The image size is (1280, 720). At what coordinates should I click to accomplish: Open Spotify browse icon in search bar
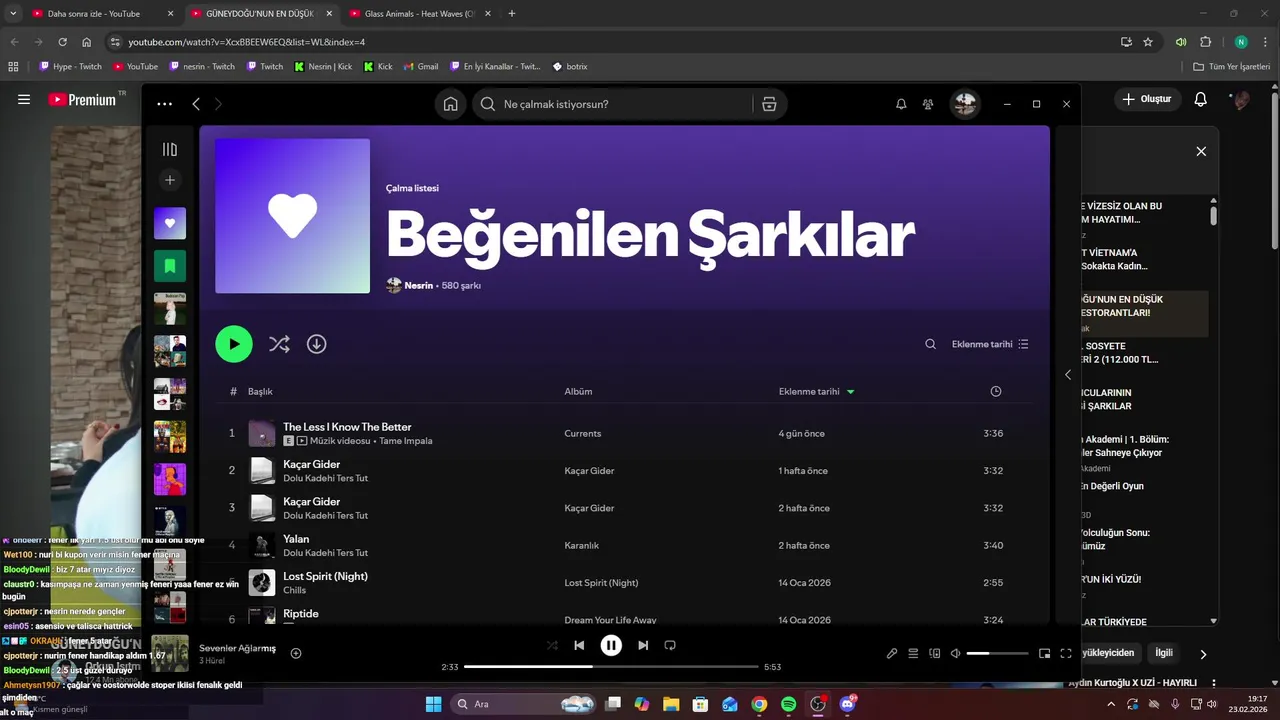[769, 104]
